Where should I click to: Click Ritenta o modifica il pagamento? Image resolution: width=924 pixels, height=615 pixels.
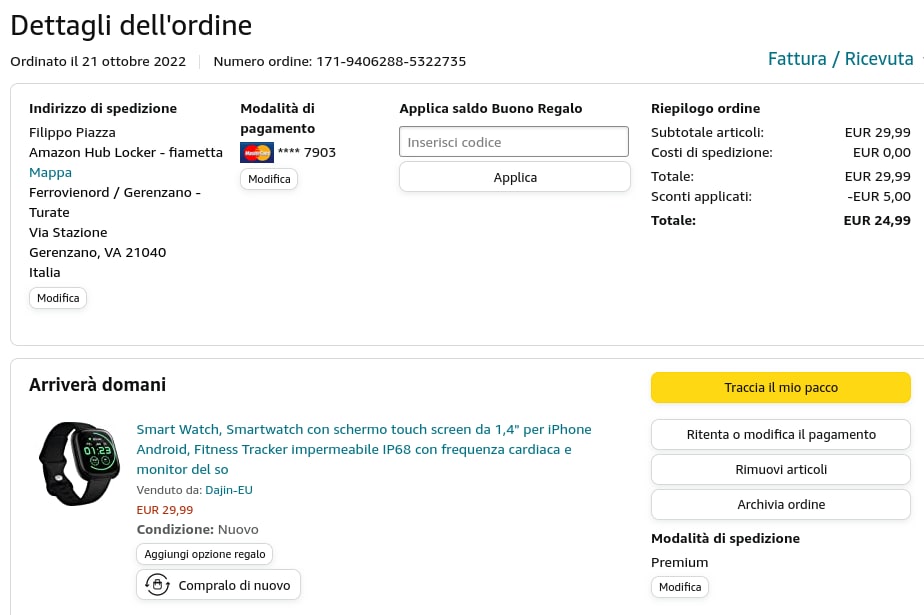[x=780, y=434]
